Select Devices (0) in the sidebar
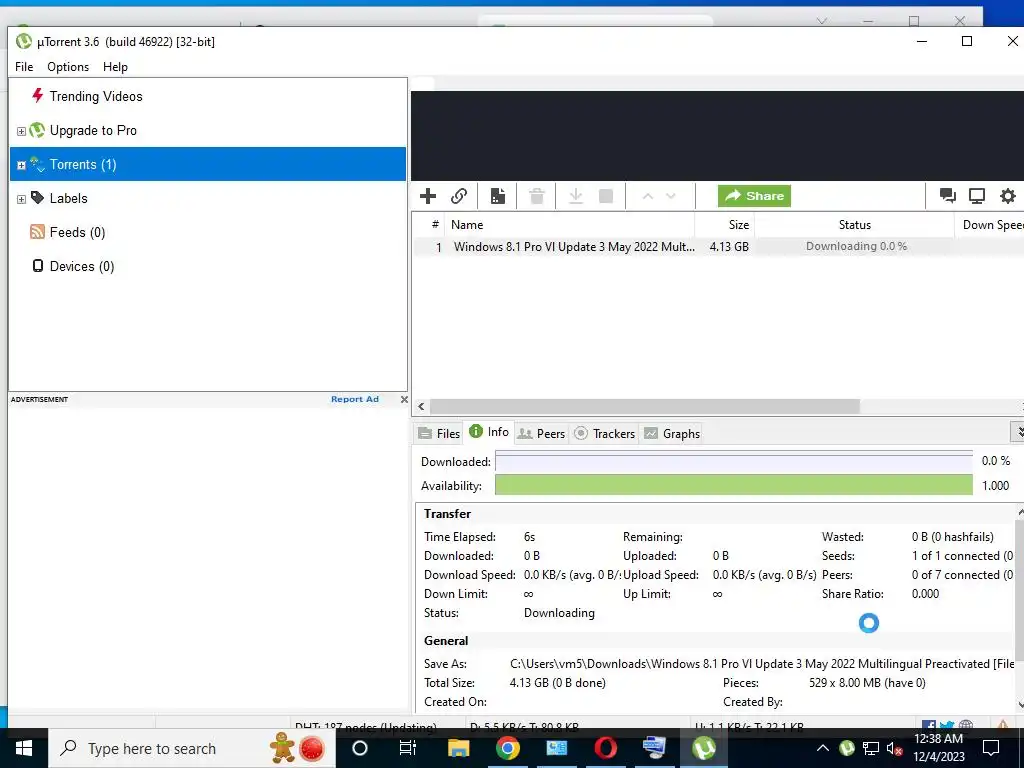 pos(82,266)
